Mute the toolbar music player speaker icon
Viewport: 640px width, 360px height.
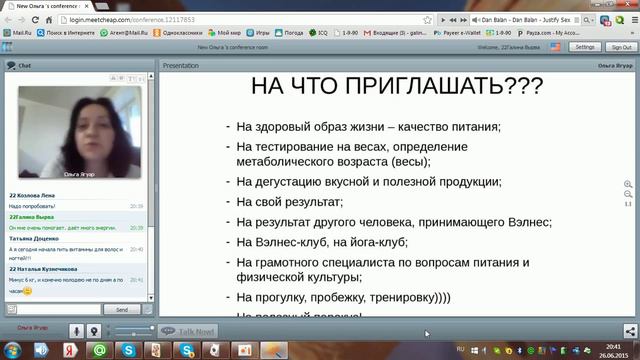[475, 20]
